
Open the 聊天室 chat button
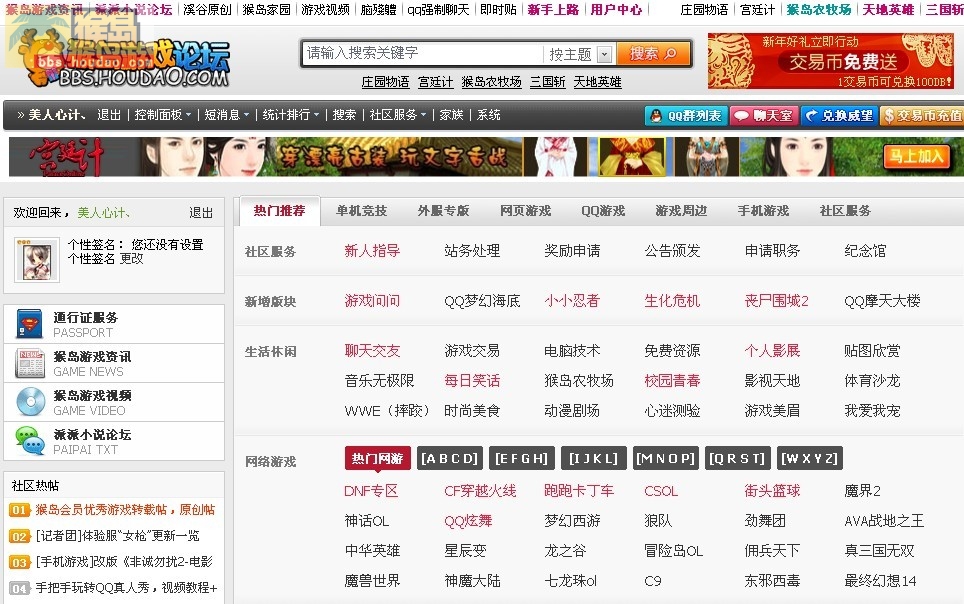764,116
